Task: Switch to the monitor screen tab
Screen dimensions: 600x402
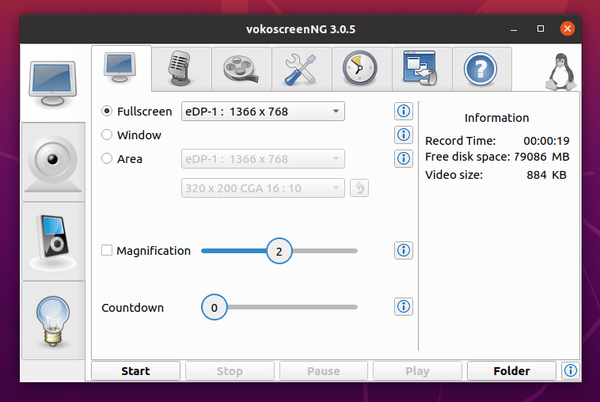Action: [x=121, y=68]
